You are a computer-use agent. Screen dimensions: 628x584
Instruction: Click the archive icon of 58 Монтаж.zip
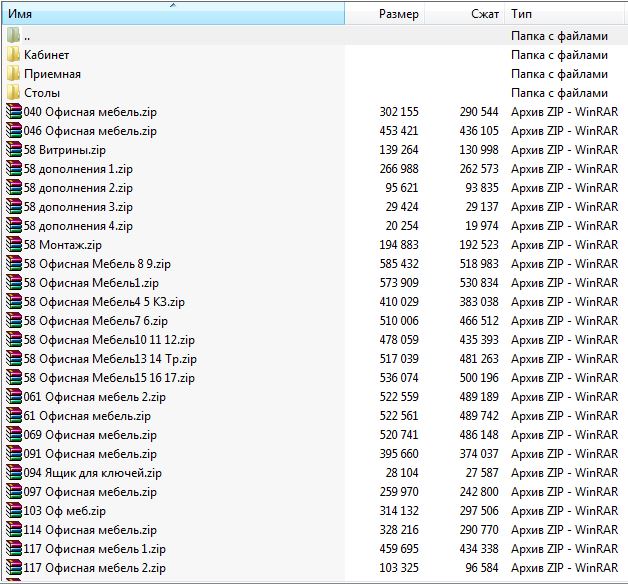[14, 245]
